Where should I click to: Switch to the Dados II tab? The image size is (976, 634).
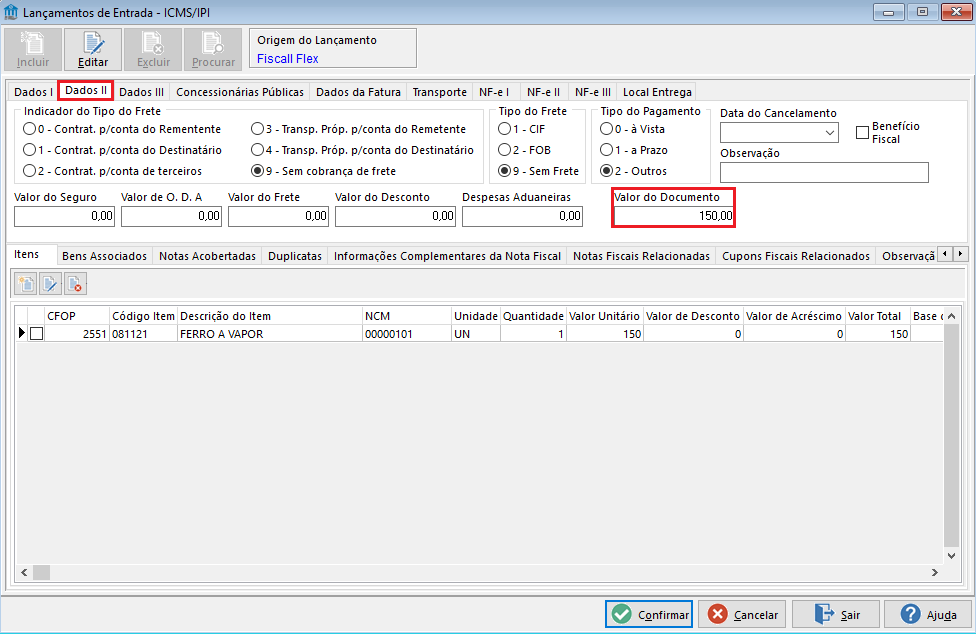(86, 90)
